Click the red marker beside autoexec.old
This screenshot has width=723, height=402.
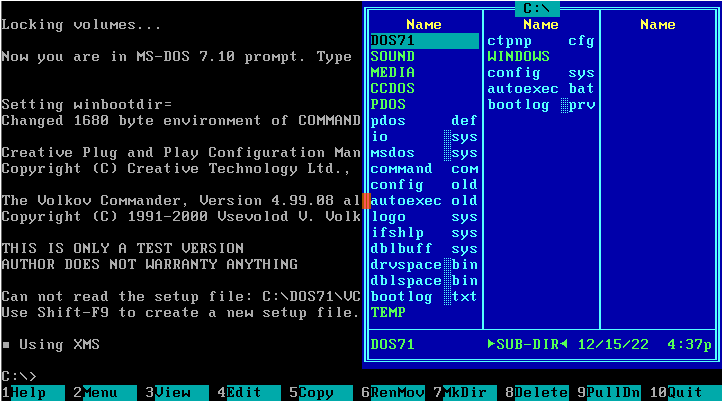coord(366,201)
